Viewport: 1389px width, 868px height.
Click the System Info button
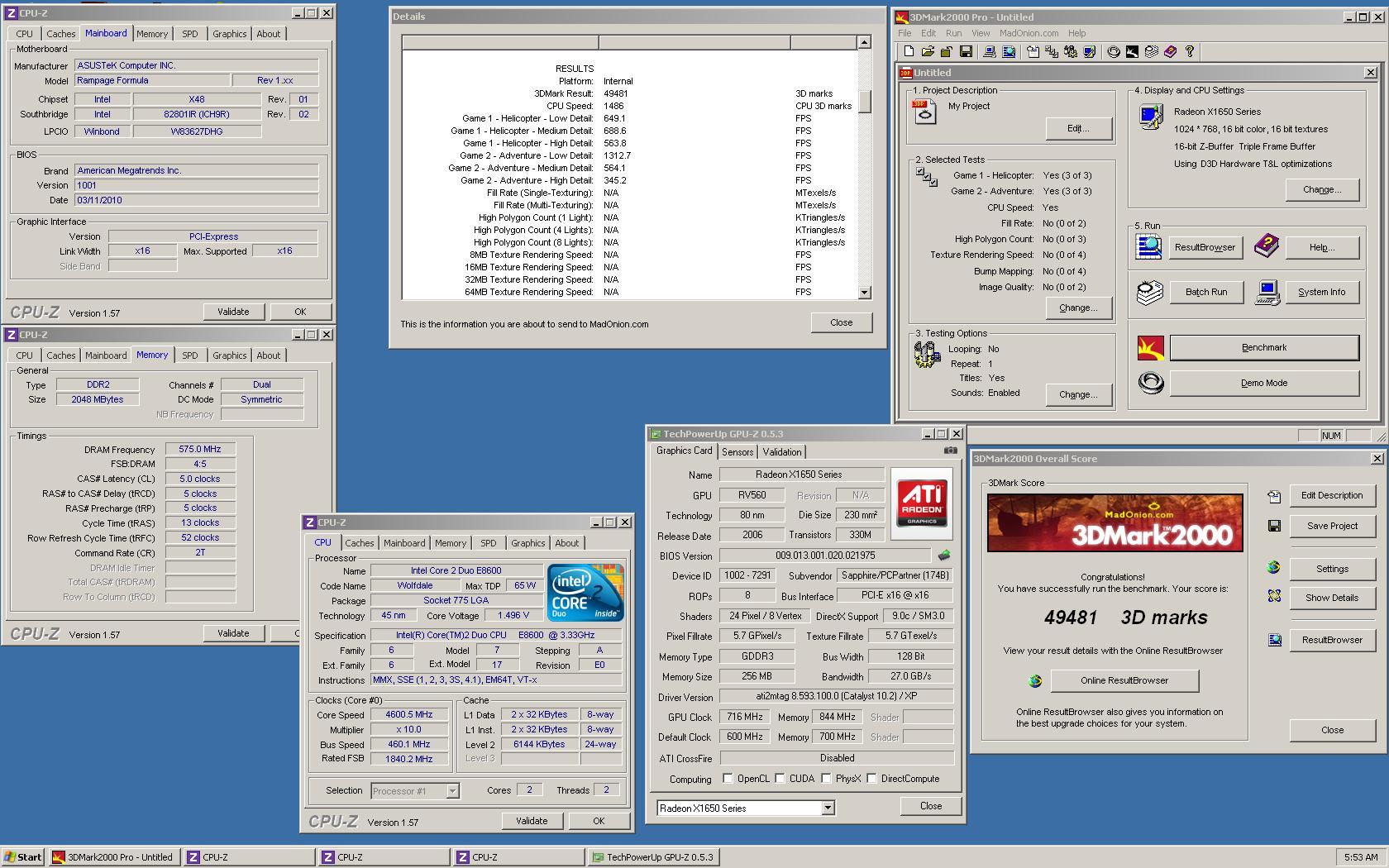point(1321,292)
